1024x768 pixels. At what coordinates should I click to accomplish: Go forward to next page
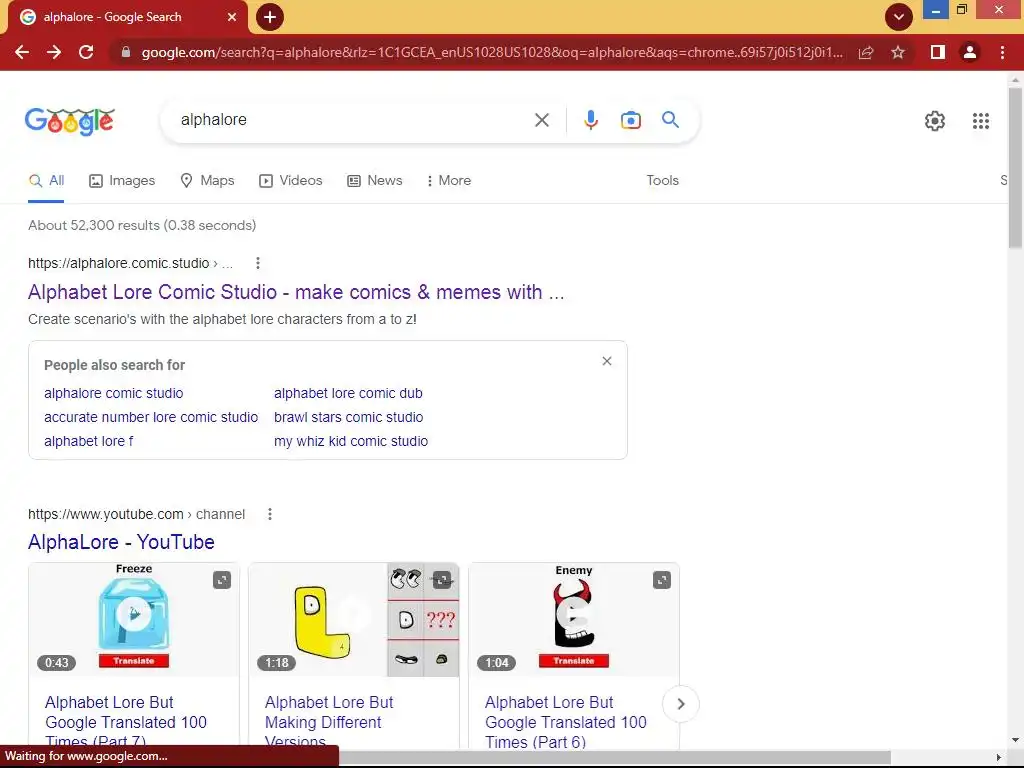point(54,52)
